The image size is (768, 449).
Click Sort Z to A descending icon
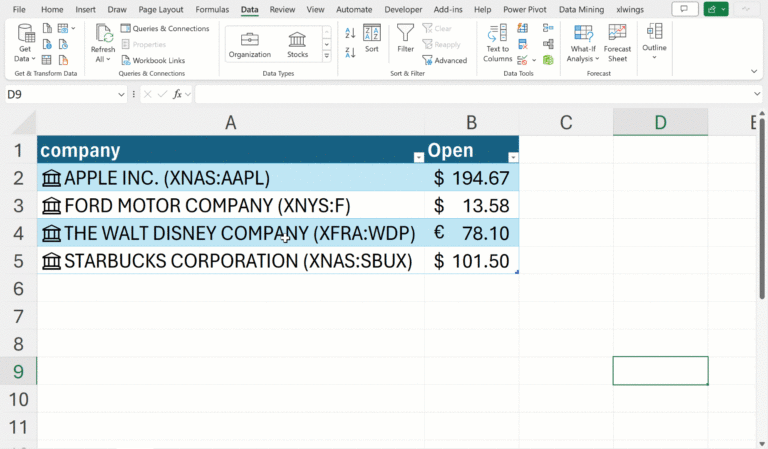pos(350,54)
